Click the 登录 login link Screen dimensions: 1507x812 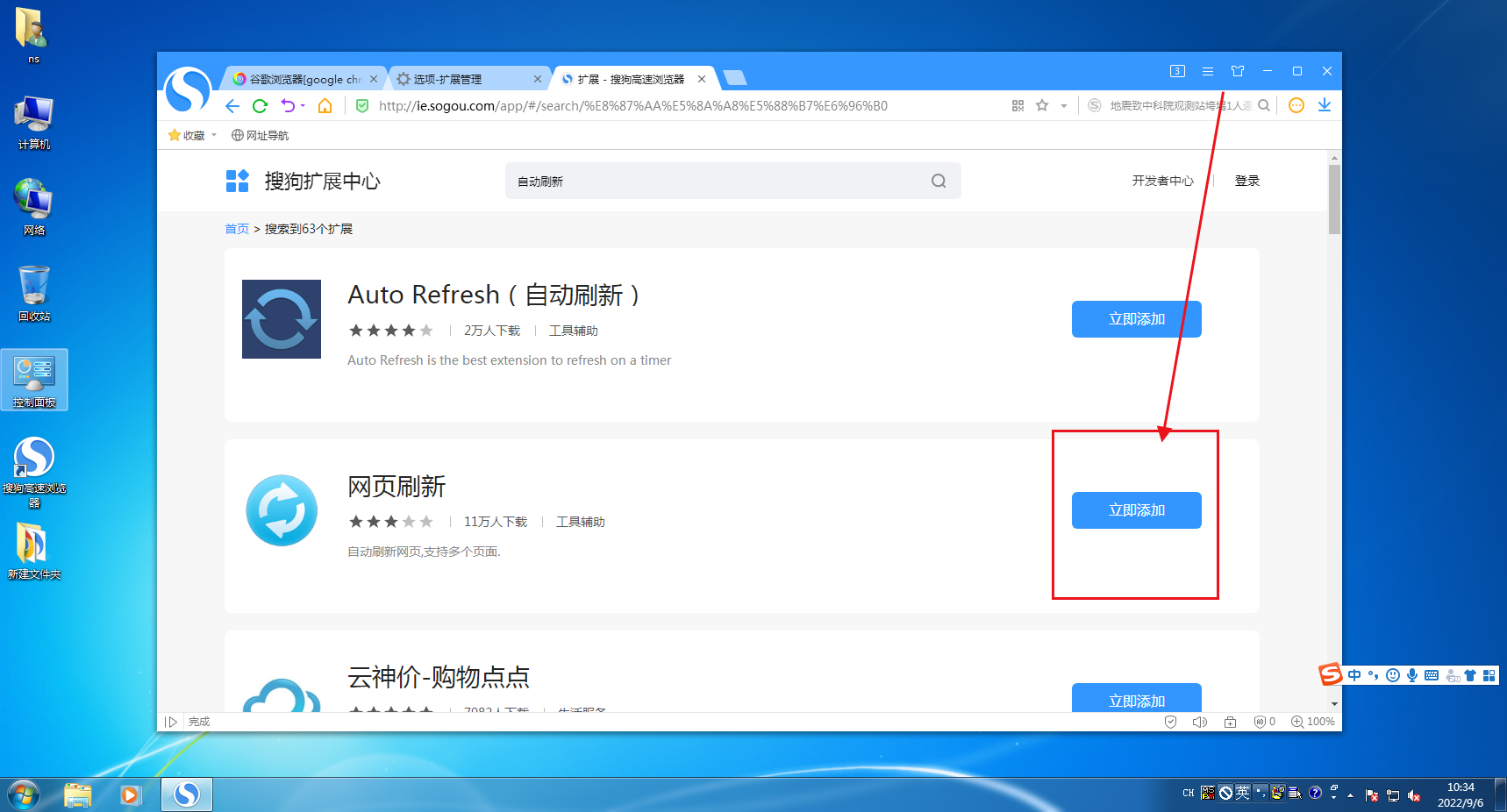(x=1246, y=181)
